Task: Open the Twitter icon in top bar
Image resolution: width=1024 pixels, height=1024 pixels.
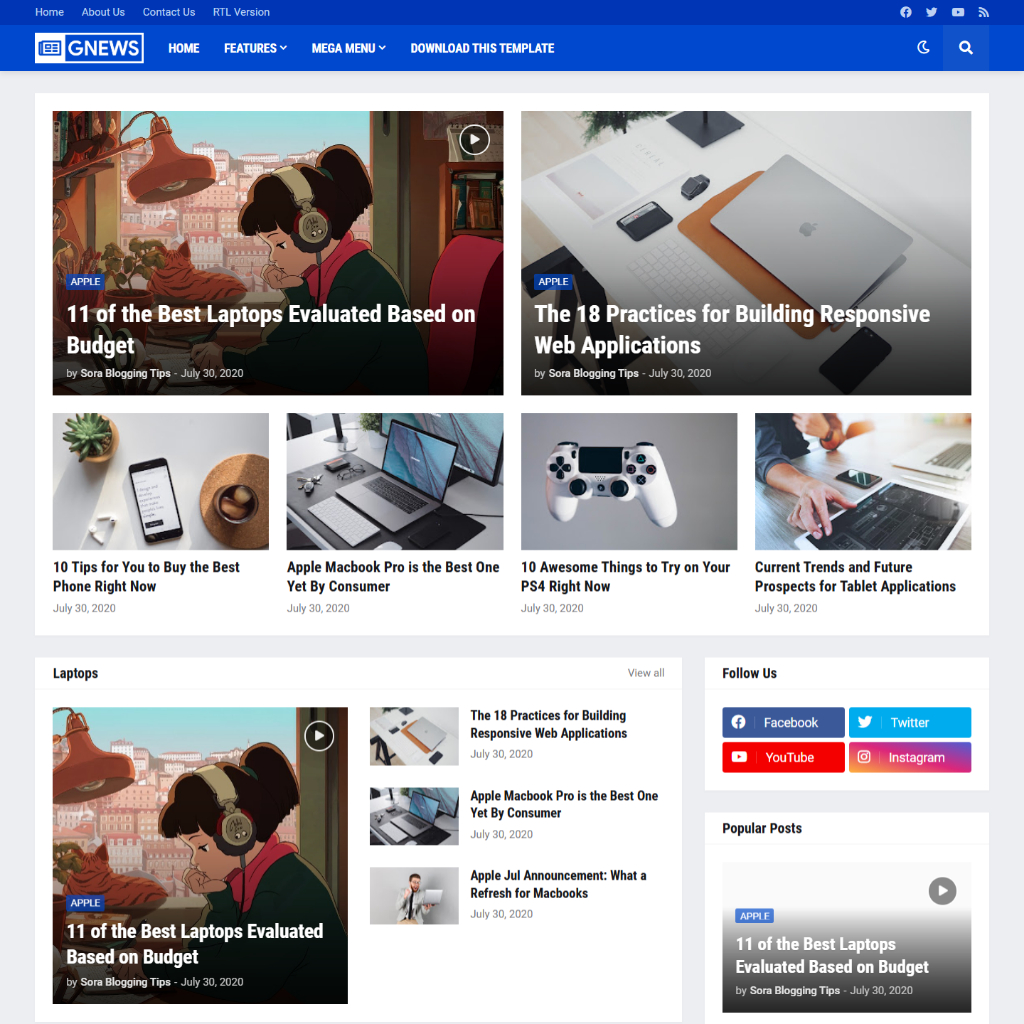Action: pyautogui.click(x=931, y=12)
